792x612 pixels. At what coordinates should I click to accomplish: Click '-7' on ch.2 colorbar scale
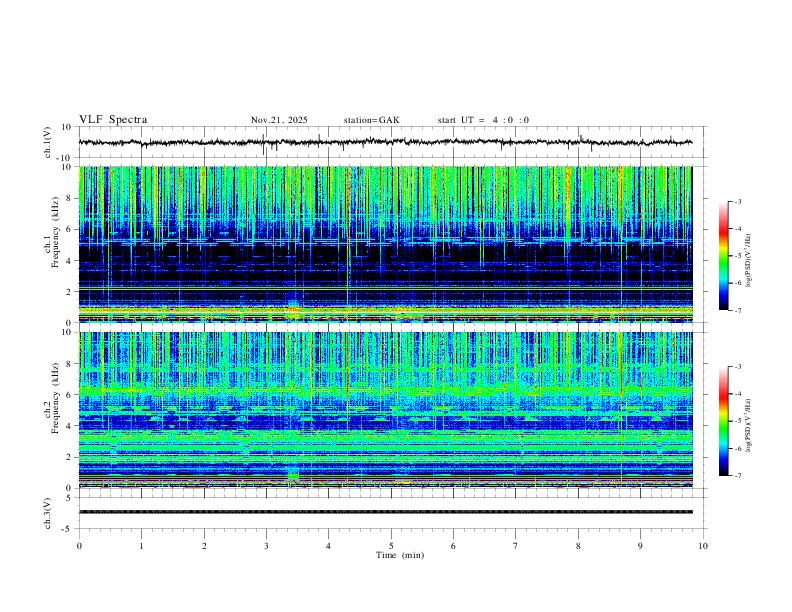pyautogui.click(x=737, y=475)
